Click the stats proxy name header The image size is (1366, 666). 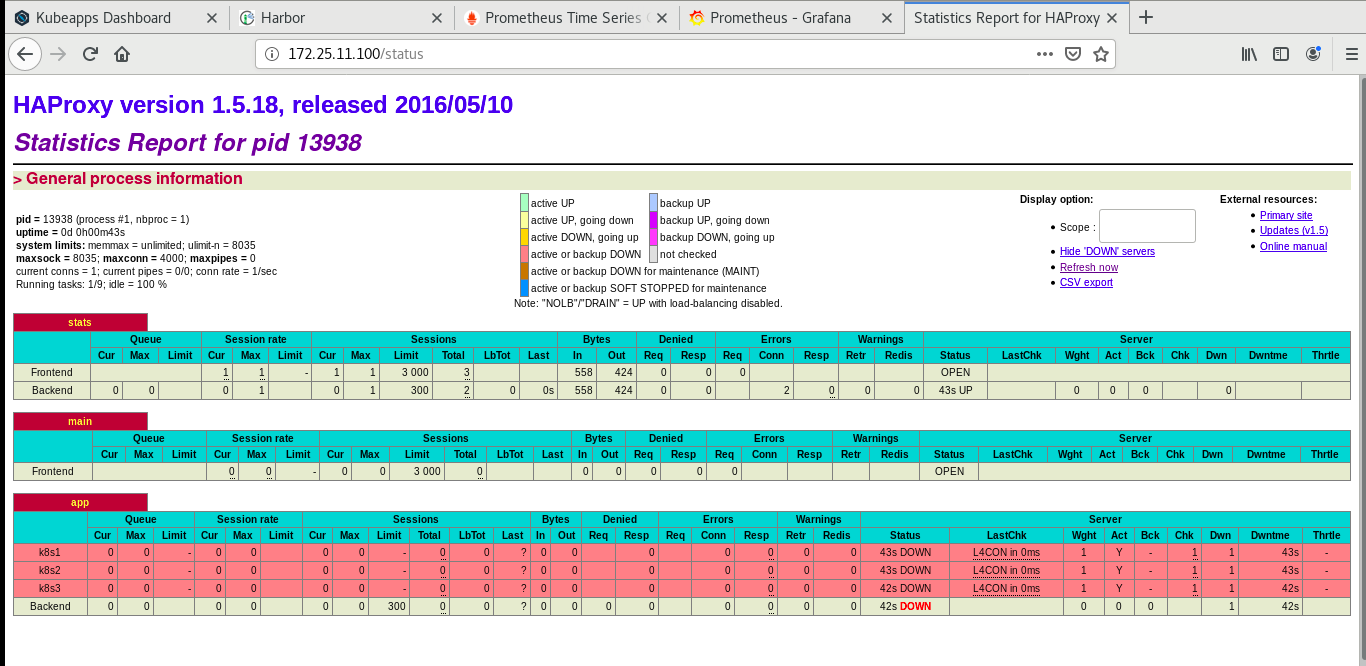(x=80, y=322)
